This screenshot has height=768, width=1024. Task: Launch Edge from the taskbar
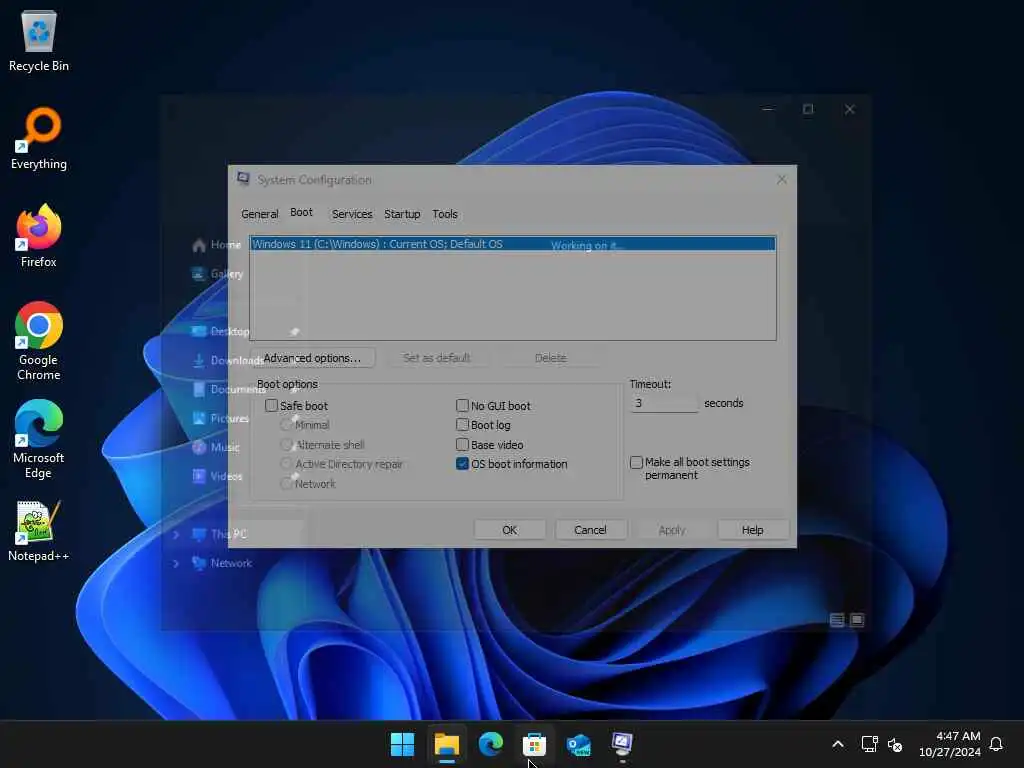point(490,744)
